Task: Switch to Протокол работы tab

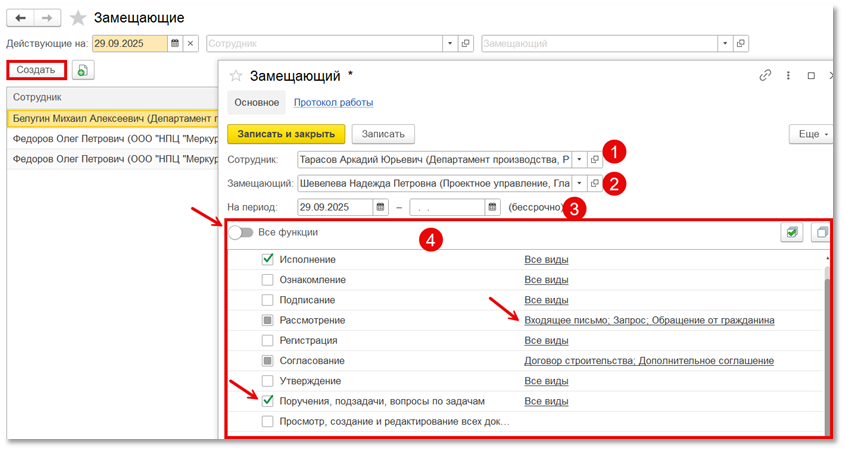Action: [x=333, y=102]
